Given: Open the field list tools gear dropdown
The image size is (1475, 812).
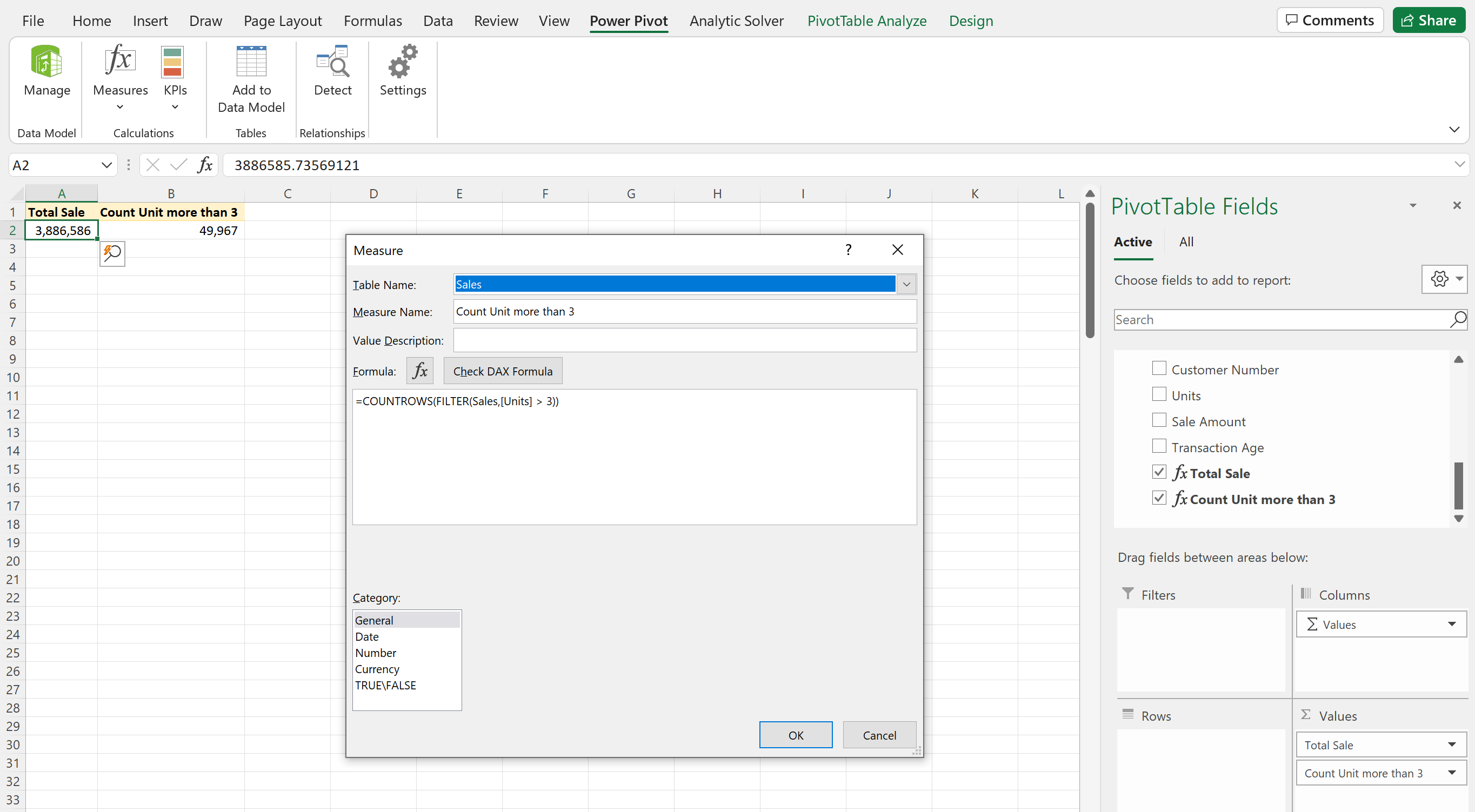Looking at the screenshot, I should 1445,279.
